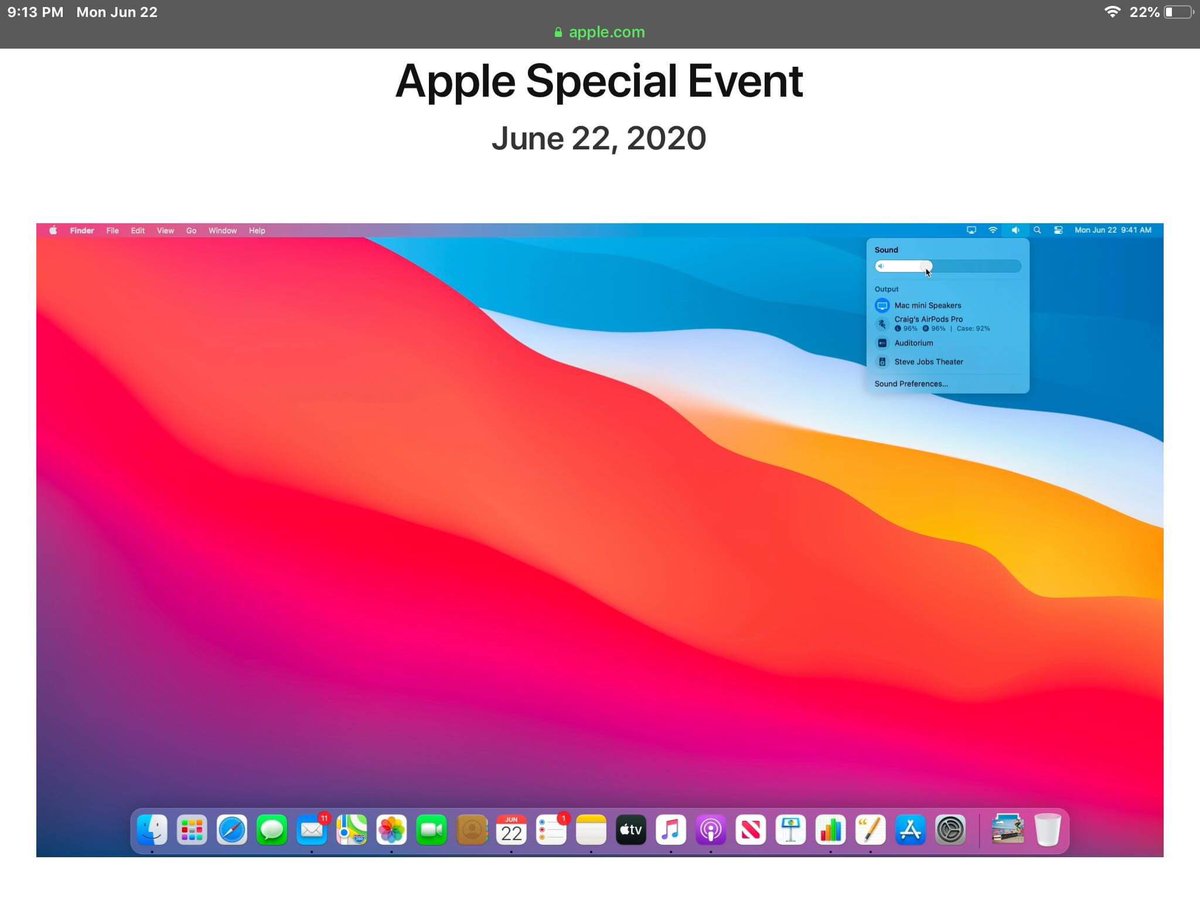Open System Preferences from the Dock
This screenshot has height=900, width=1200.
(x=951, y=829)
